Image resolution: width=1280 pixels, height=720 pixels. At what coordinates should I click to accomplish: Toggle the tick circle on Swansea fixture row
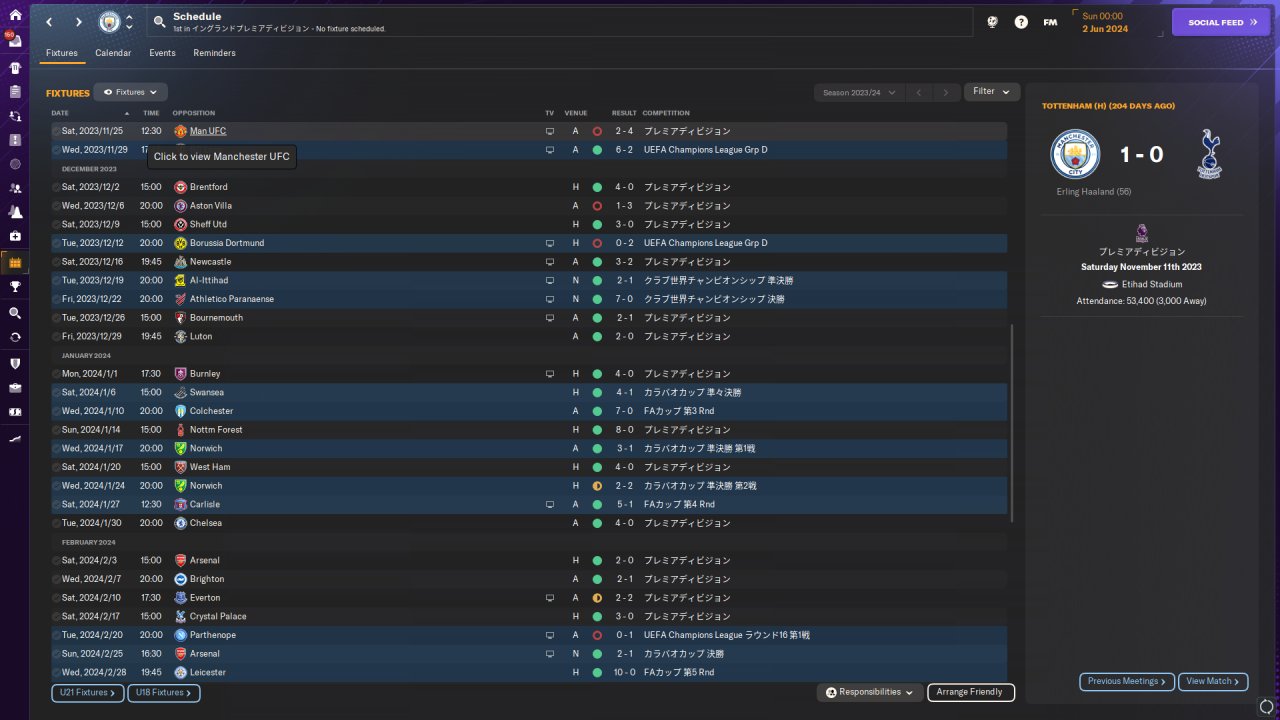click(x=57, y=393)
